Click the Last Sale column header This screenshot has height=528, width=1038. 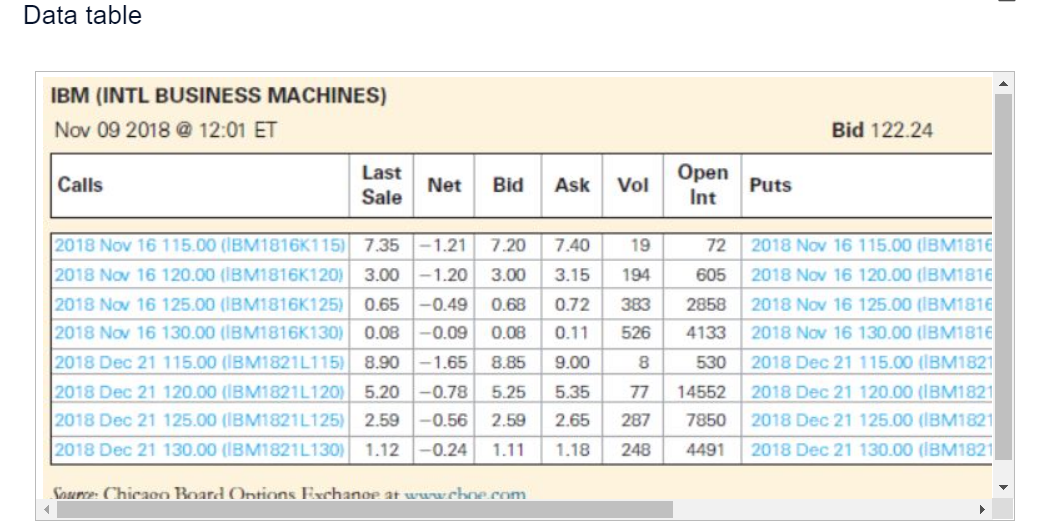pyautogui.click(x=381, y=185)
